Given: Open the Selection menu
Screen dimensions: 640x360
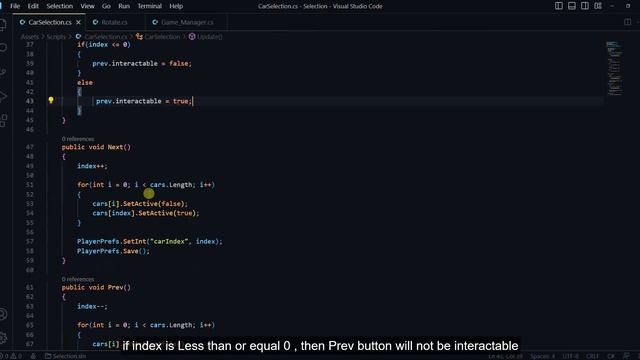Looking at the screenshot, I should tap(60, 6).
